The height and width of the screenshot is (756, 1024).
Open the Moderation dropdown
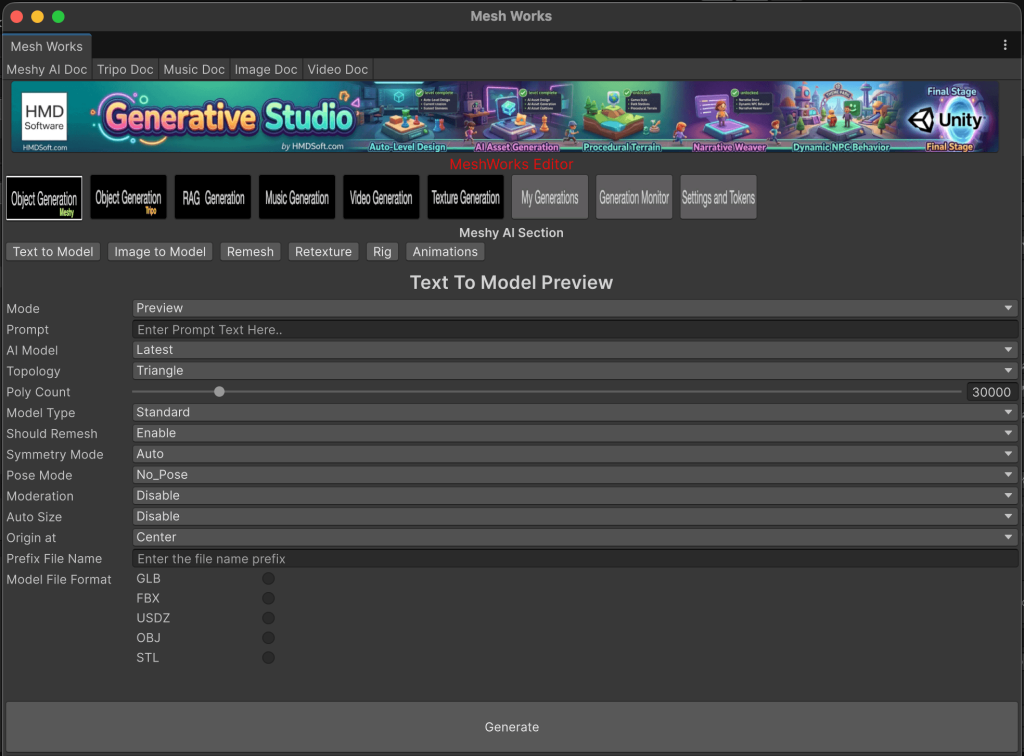tap(575, 496)
